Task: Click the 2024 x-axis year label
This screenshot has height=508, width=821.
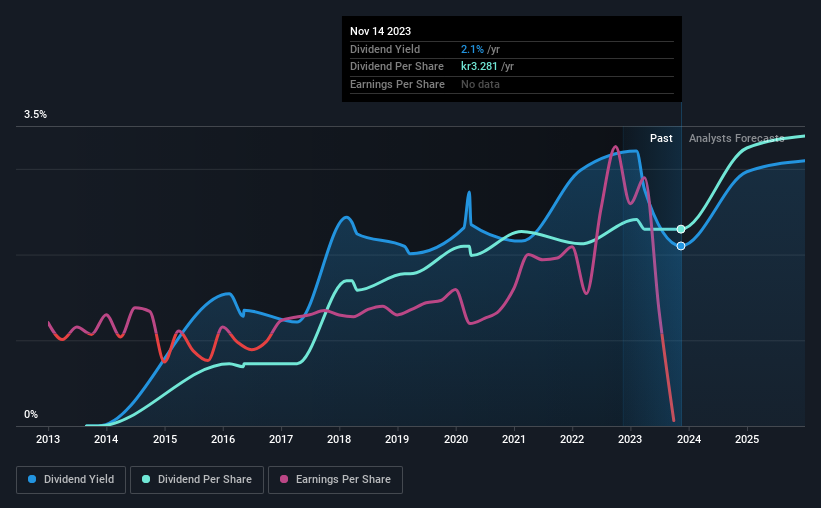Action: click(689, 439)
